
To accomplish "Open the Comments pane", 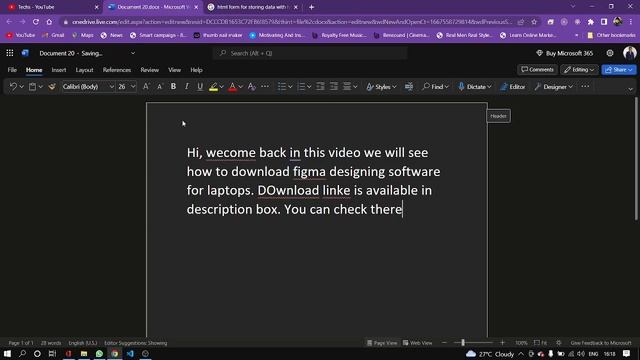I will click(537, 69).
